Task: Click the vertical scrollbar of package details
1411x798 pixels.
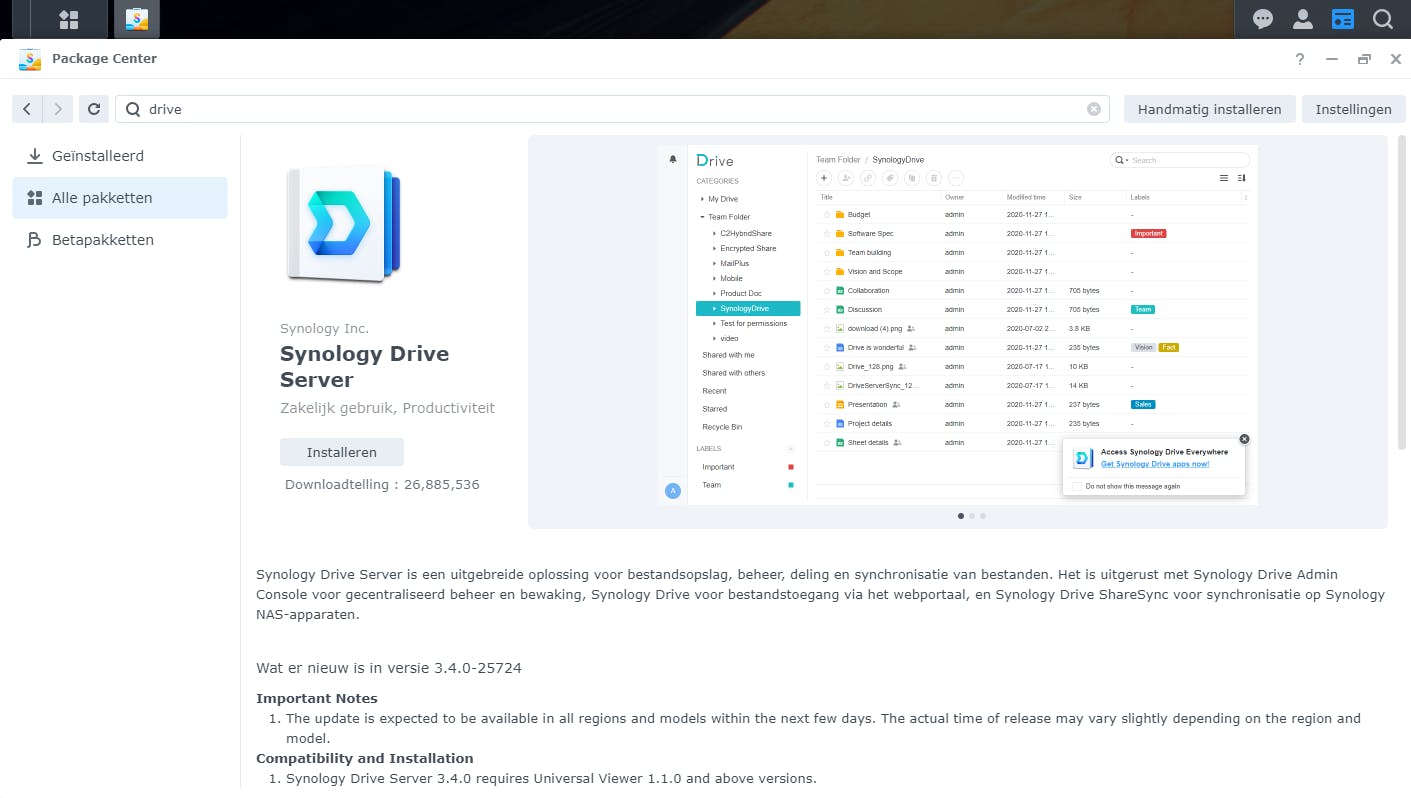Action: click(1402, 292)
